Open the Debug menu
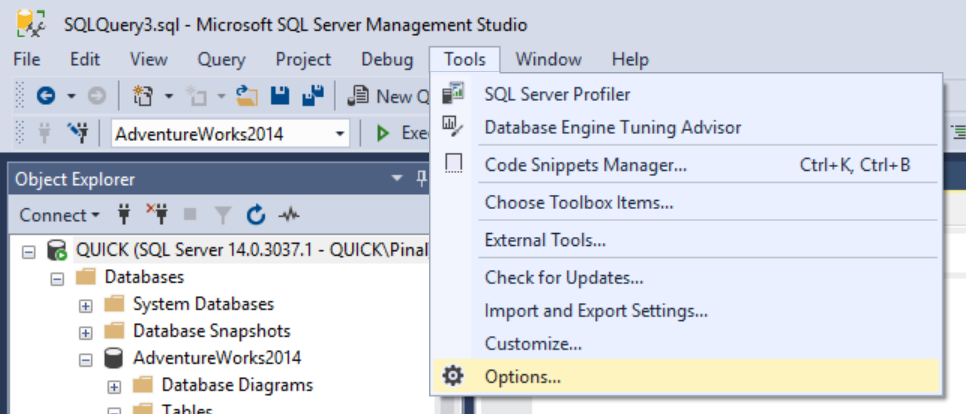The height and width of the screenshot is (414, 966). tap(387, 60)
